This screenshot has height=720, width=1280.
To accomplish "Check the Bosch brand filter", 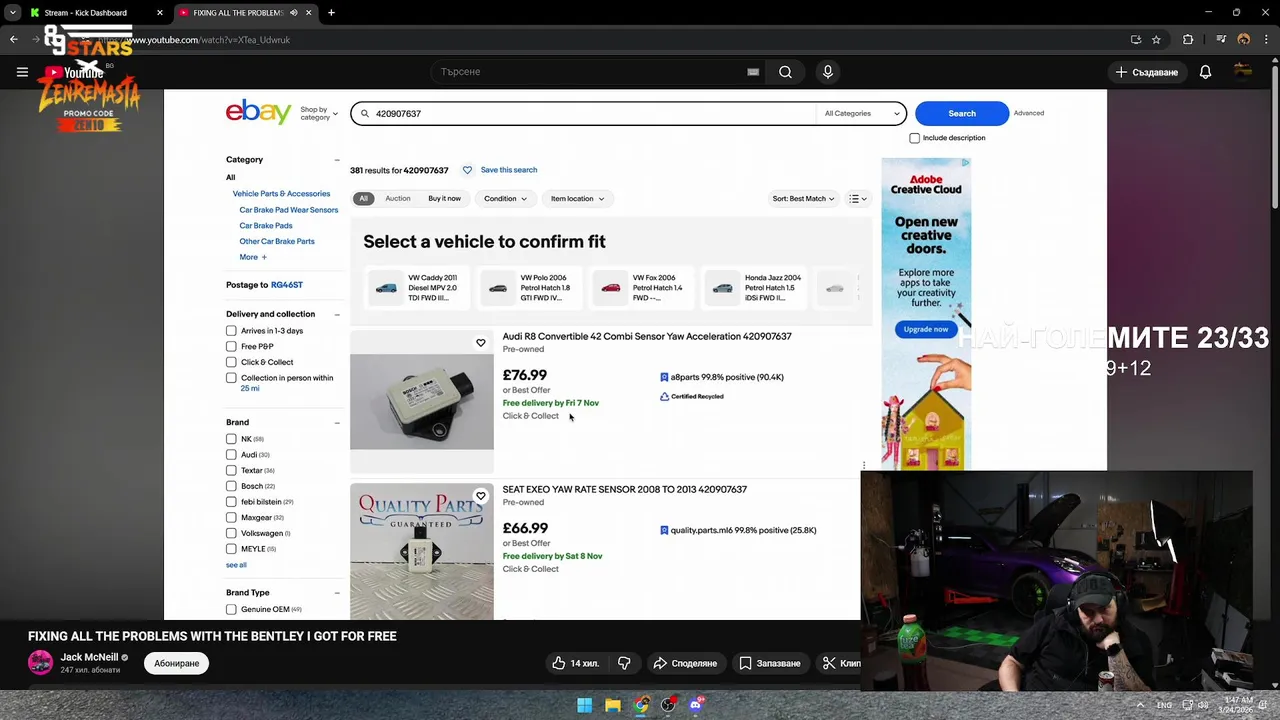I will 231,486.
